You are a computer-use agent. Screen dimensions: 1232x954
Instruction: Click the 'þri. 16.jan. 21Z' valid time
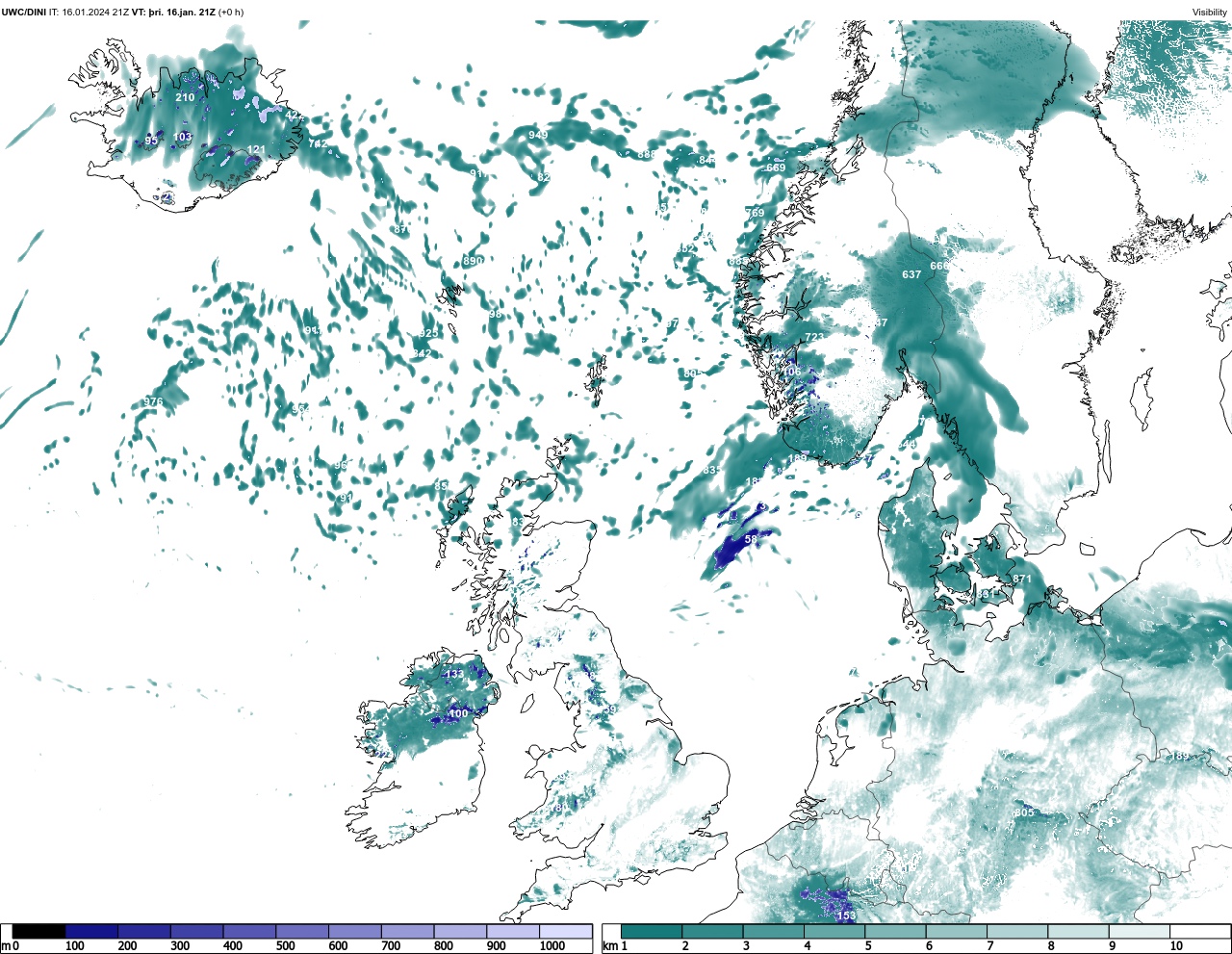[182, 13]
